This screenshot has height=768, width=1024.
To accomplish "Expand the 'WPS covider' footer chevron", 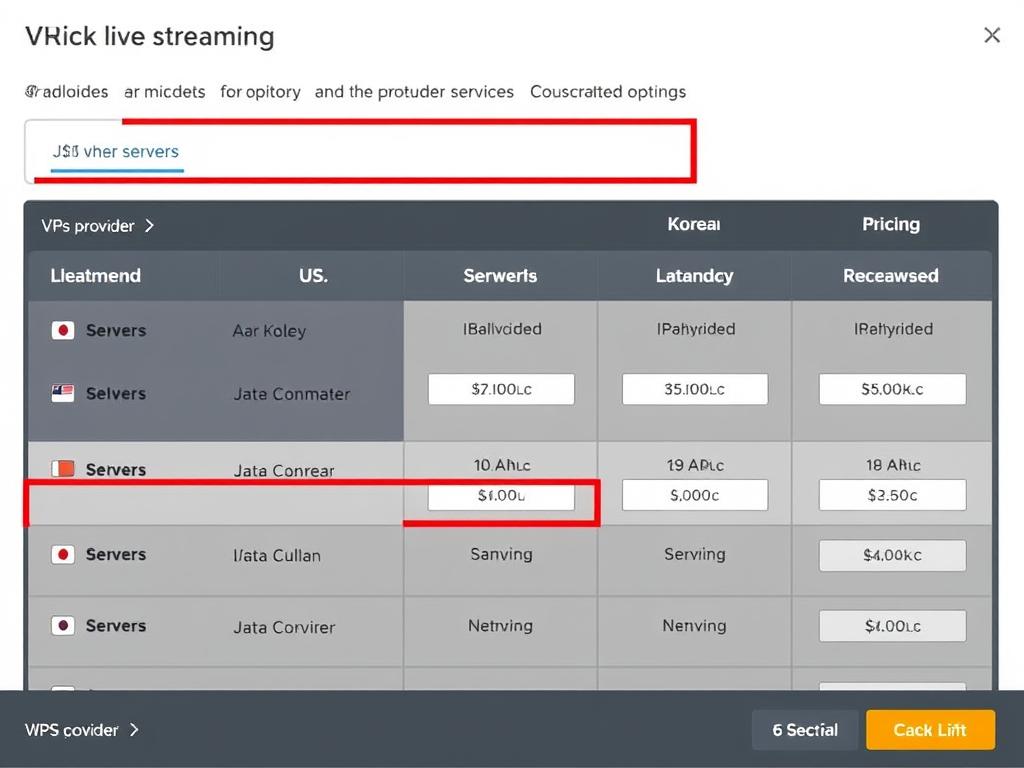I will (x=134, y=729).
